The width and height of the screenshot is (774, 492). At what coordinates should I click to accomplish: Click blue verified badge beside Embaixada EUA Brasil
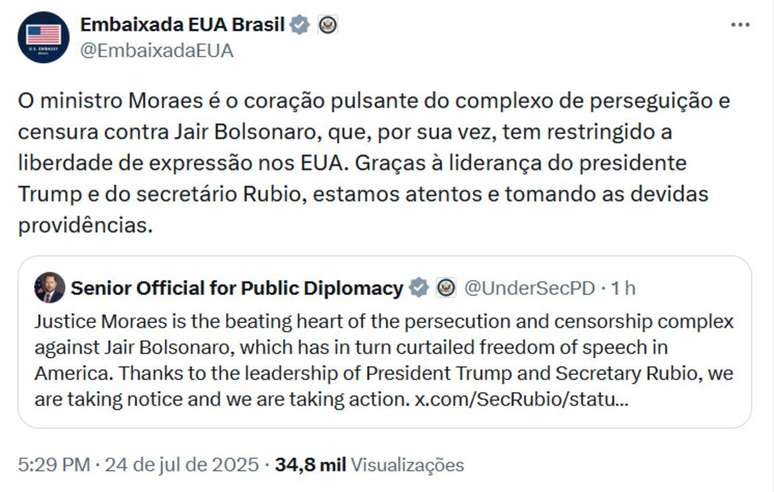299,24
